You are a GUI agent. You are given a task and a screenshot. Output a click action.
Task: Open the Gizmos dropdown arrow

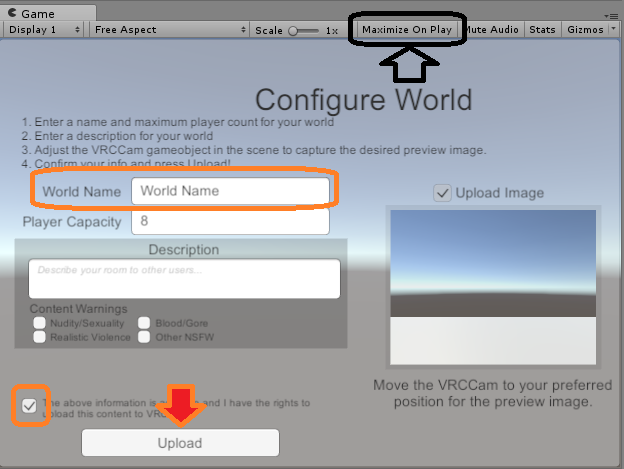click(613, 29)
